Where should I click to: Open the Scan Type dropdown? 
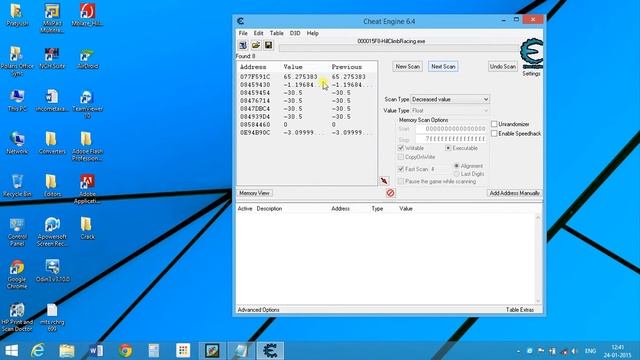[450, 99]
